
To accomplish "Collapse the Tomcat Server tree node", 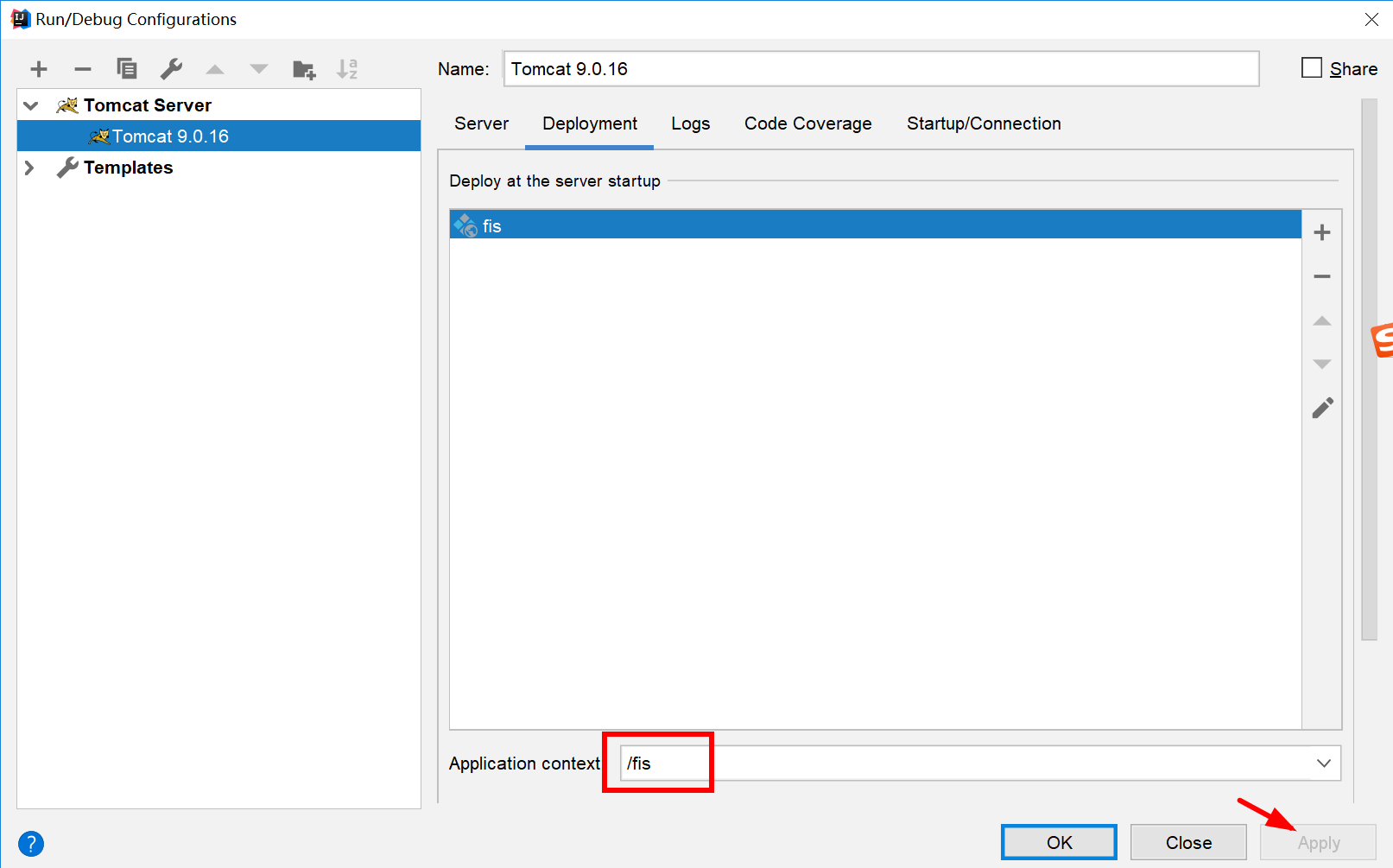I will pyautogui.click(x=31, y=105).
